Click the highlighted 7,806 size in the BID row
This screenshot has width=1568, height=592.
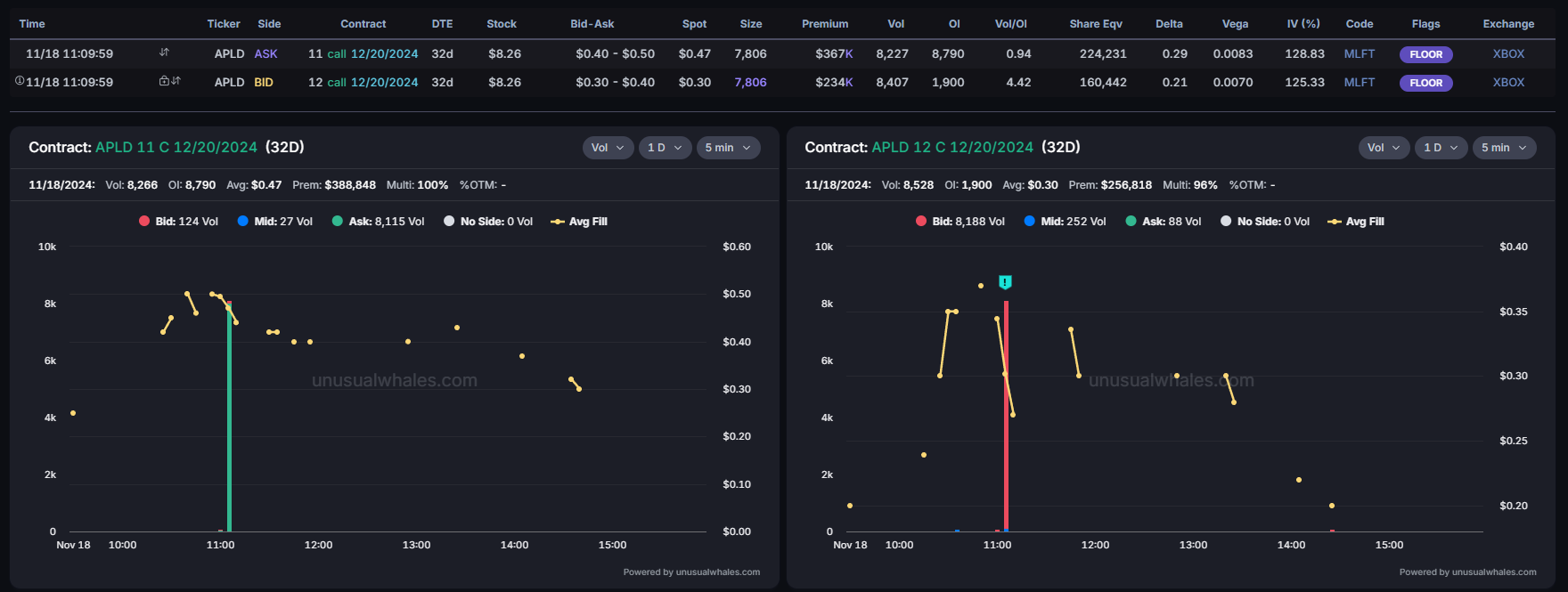tap(750, 82)
